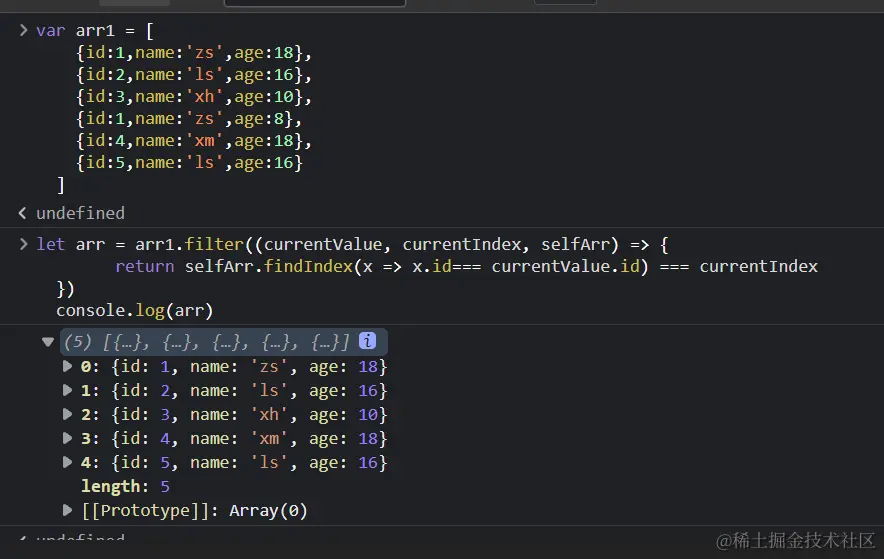Expand array item 4 with id 5
The width and height of the screenshot is (884, 559).
67,462
